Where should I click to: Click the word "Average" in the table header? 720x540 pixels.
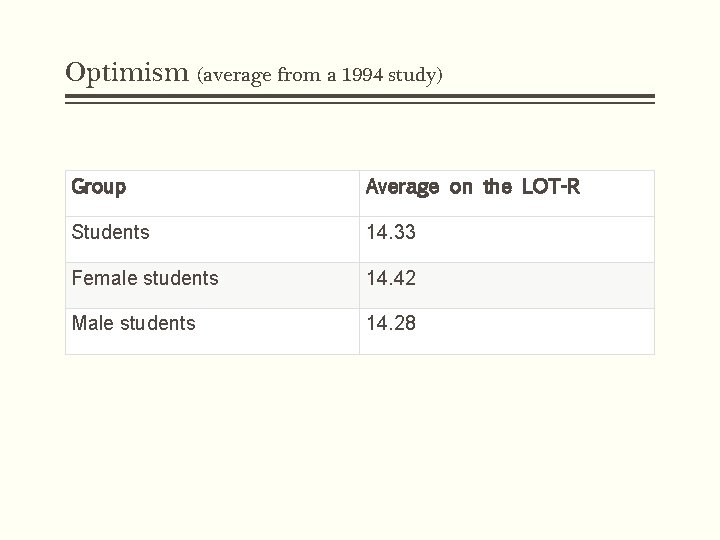click(x=402, y=187)
